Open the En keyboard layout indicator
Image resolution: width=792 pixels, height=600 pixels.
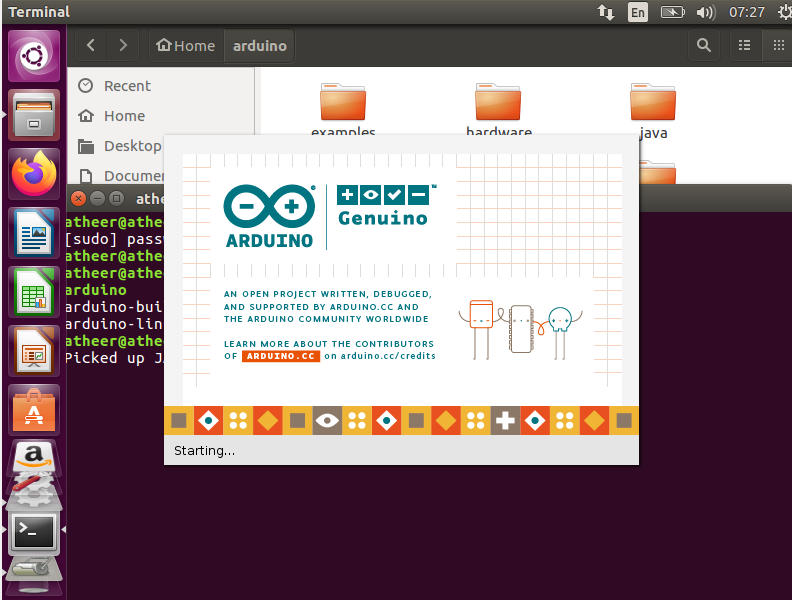(637, 12)
